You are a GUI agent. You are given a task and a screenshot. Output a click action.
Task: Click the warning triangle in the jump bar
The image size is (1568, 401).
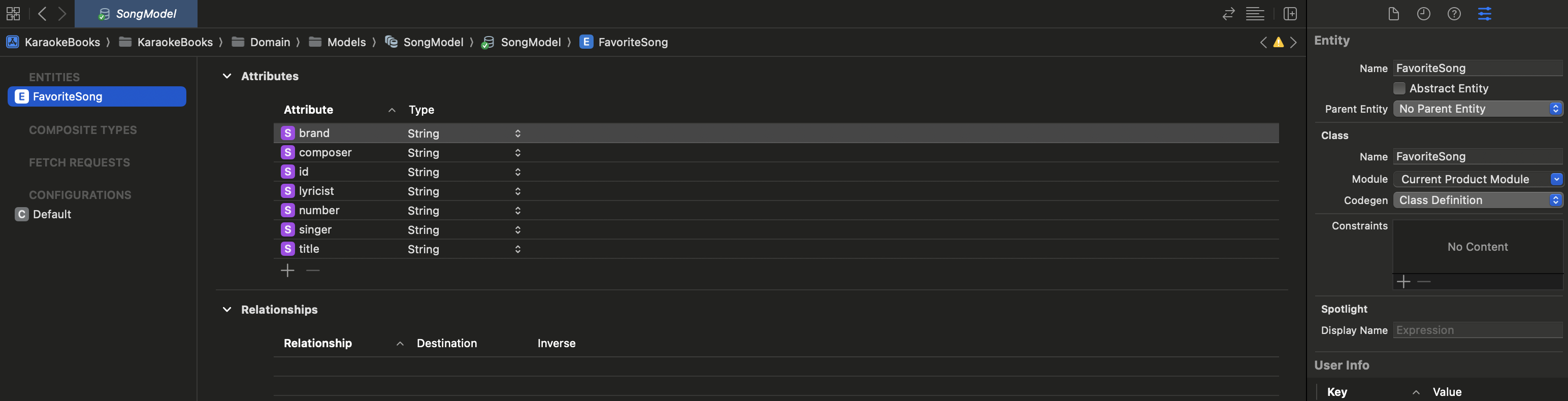pos(1279,42)
